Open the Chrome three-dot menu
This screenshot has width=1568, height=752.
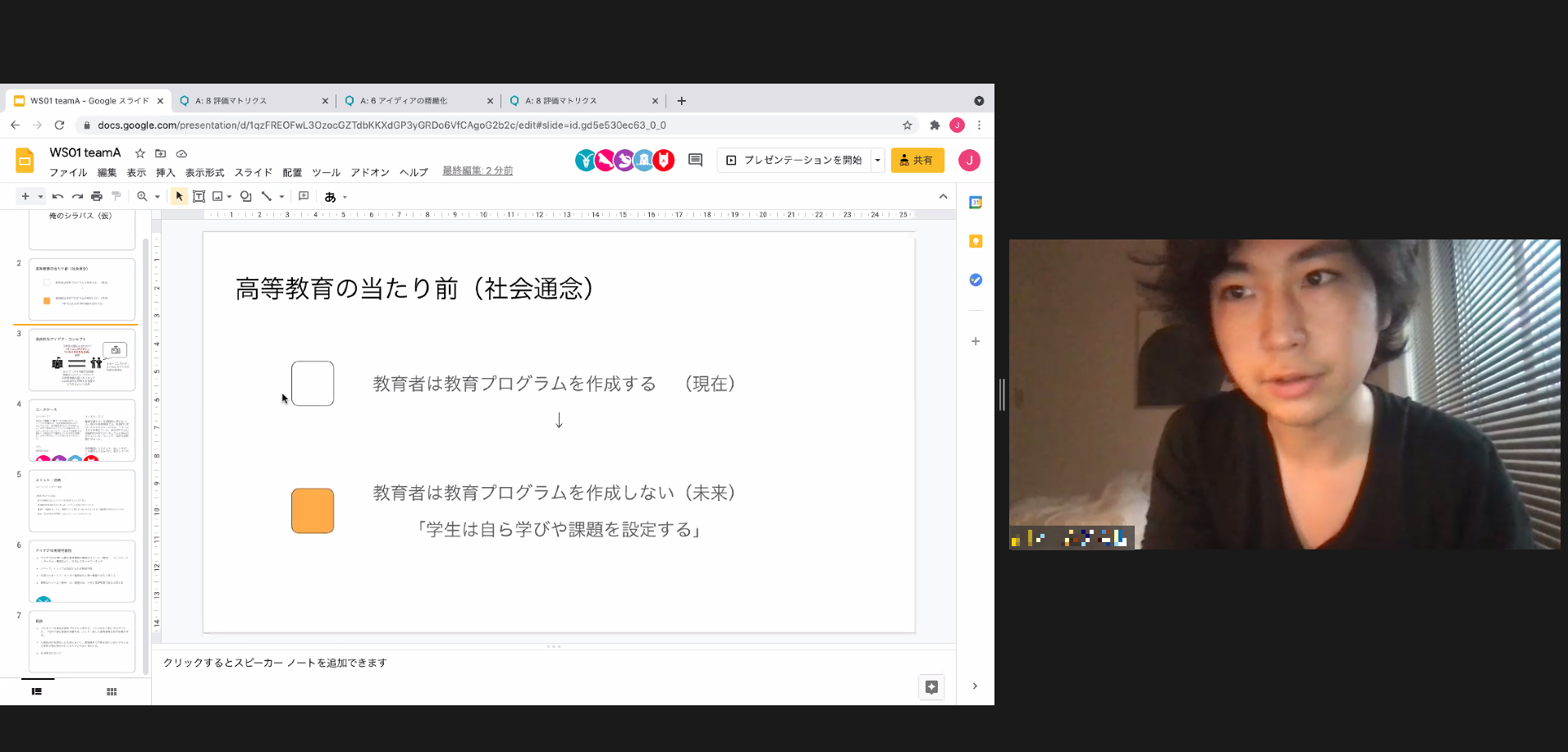pos(979,125)
